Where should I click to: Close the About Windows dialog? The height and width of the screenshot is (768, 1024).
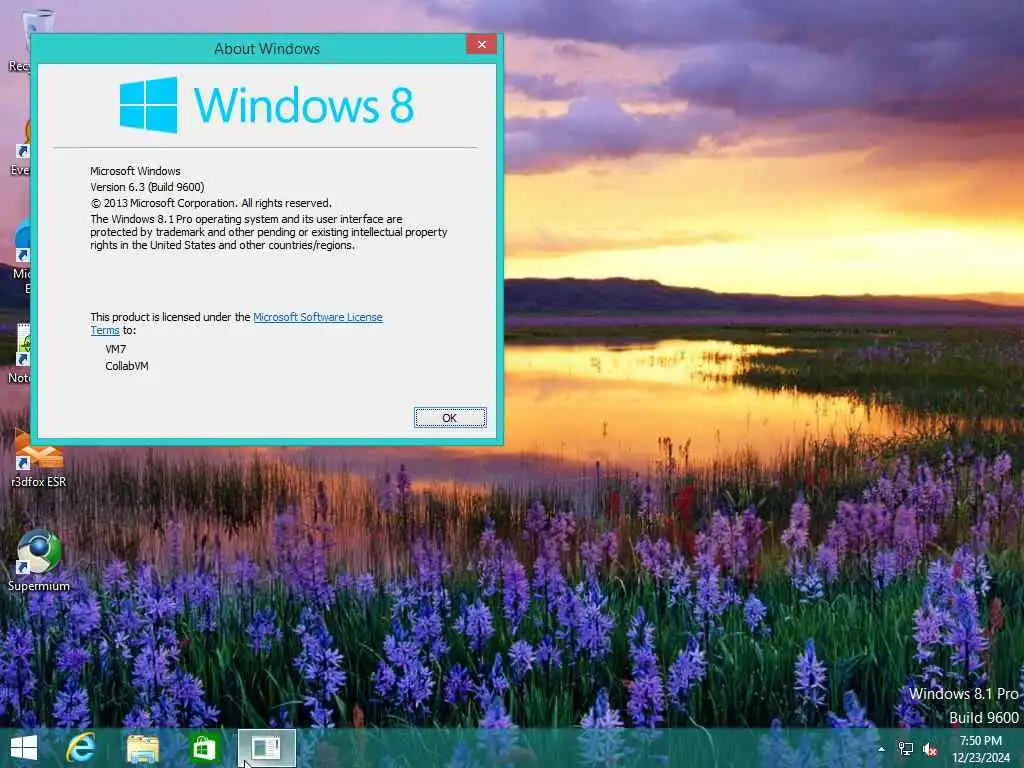481,44
